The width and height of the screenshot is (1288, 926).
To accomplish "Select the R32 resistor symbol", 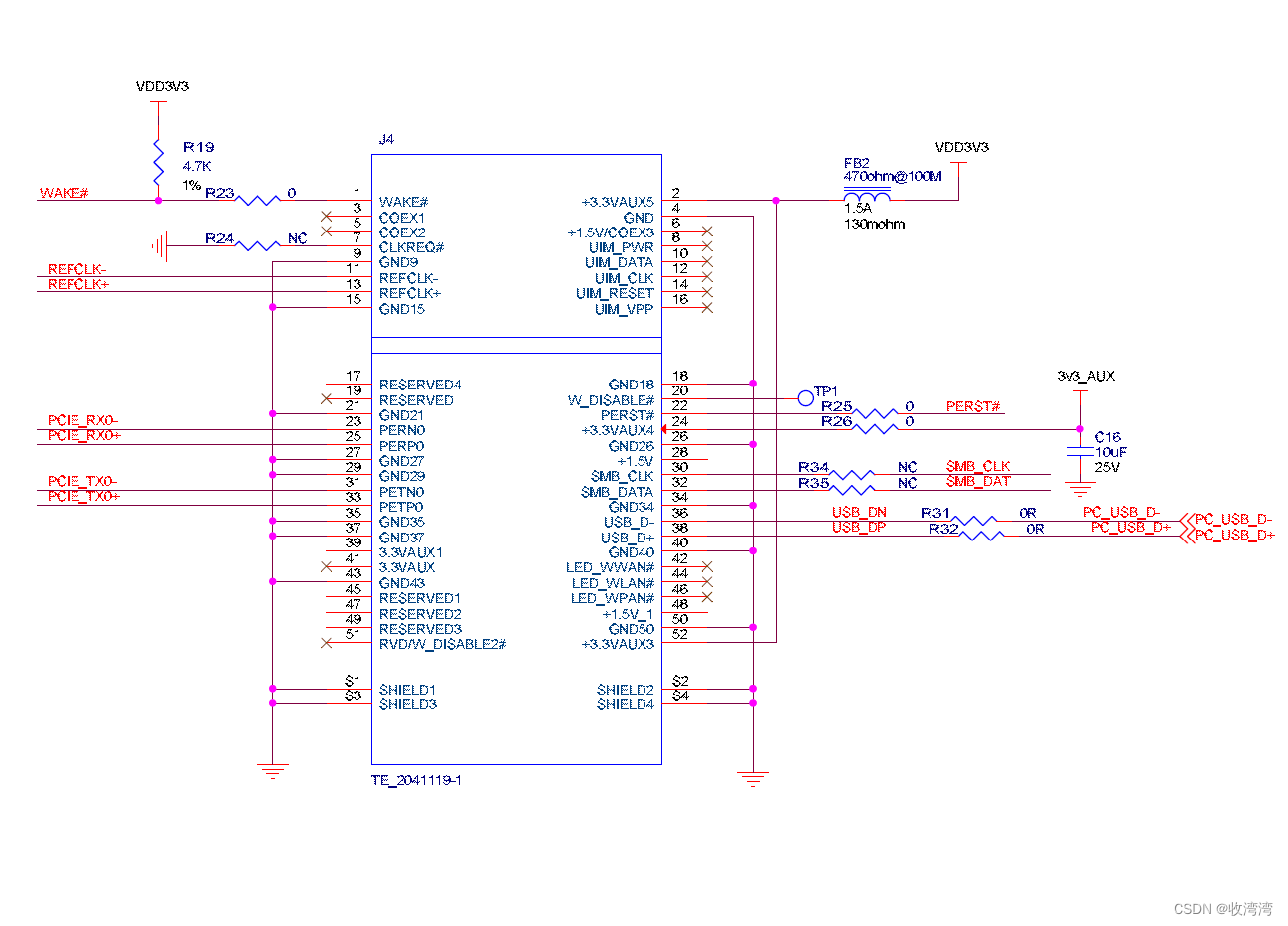I will [x=983, y=536].
